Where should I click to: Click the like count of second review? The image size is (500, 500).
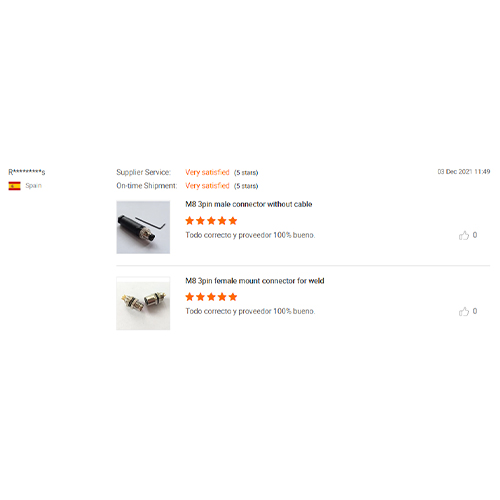tap(475, 311)
